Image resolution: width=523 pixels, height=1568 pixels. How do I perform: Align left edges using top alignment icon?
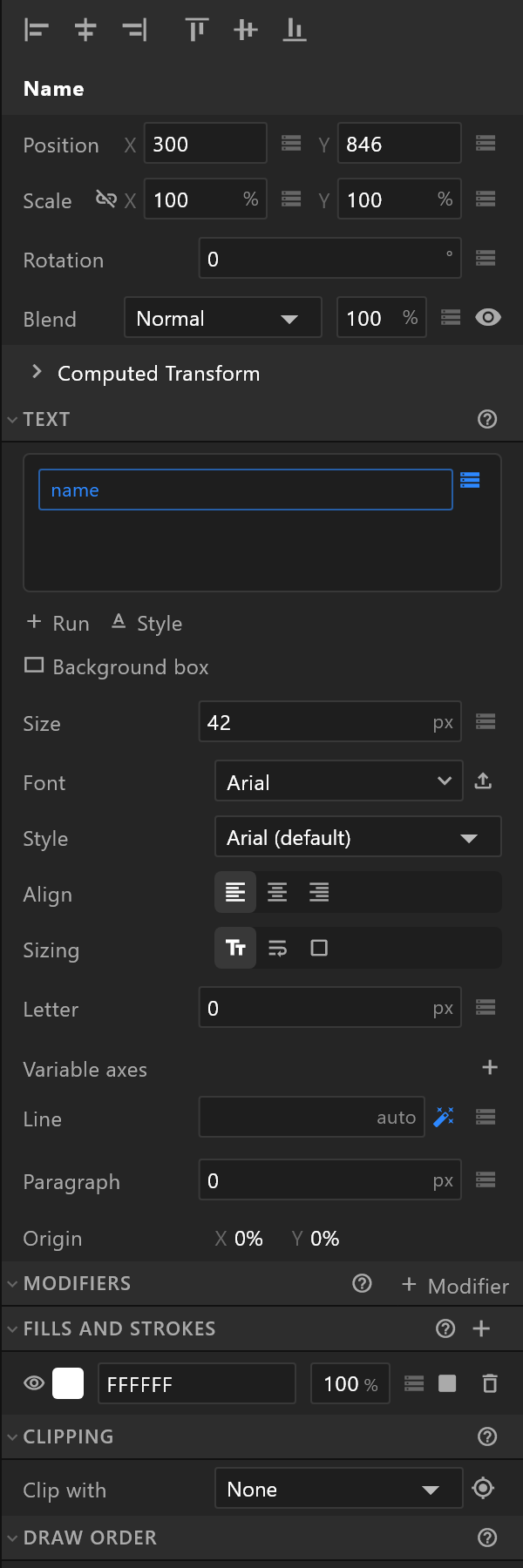pyautogui.click(x=36, y=30)
